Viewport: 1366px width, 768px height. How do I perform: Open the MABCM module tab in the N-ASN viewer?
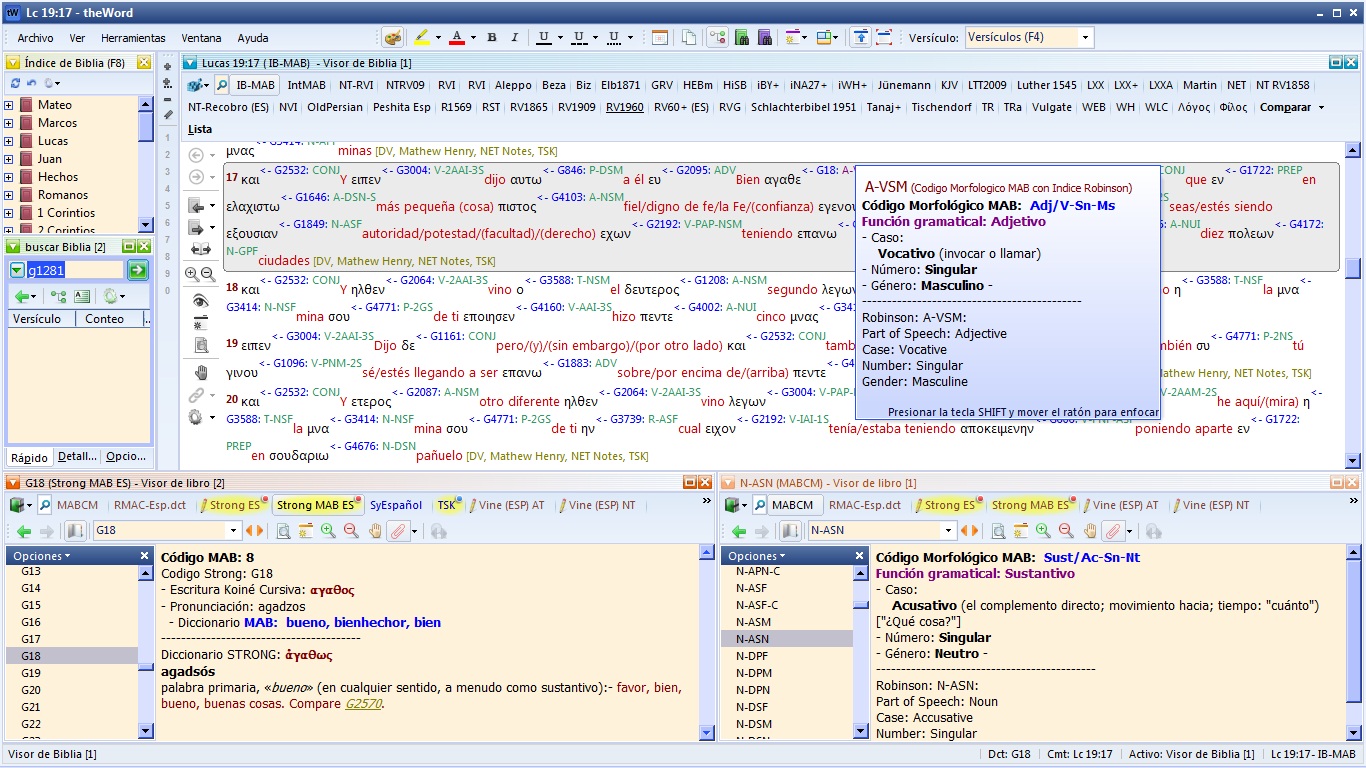(792, 505)
